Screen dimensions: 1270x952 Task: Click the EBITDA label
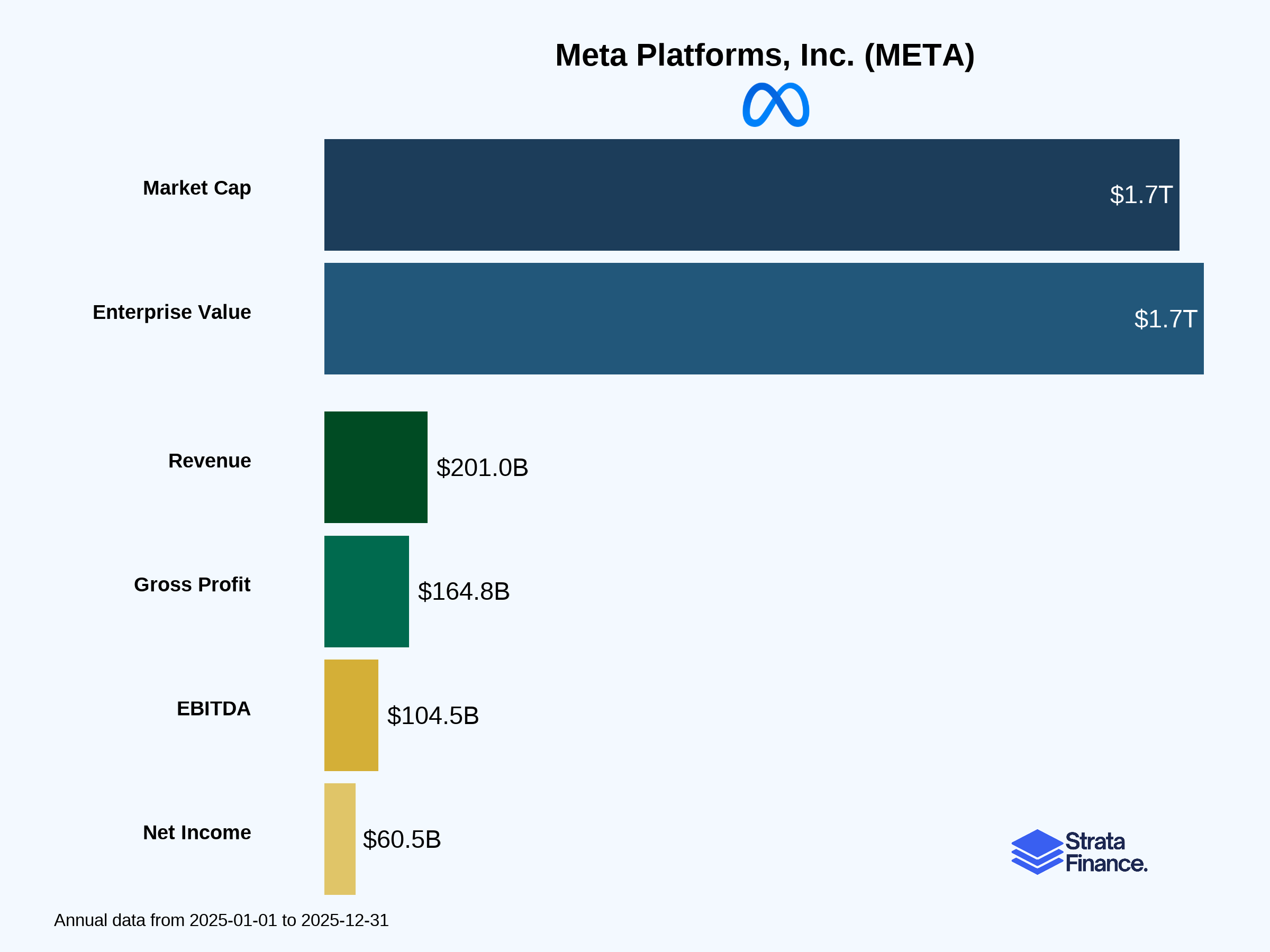(214, 709)
